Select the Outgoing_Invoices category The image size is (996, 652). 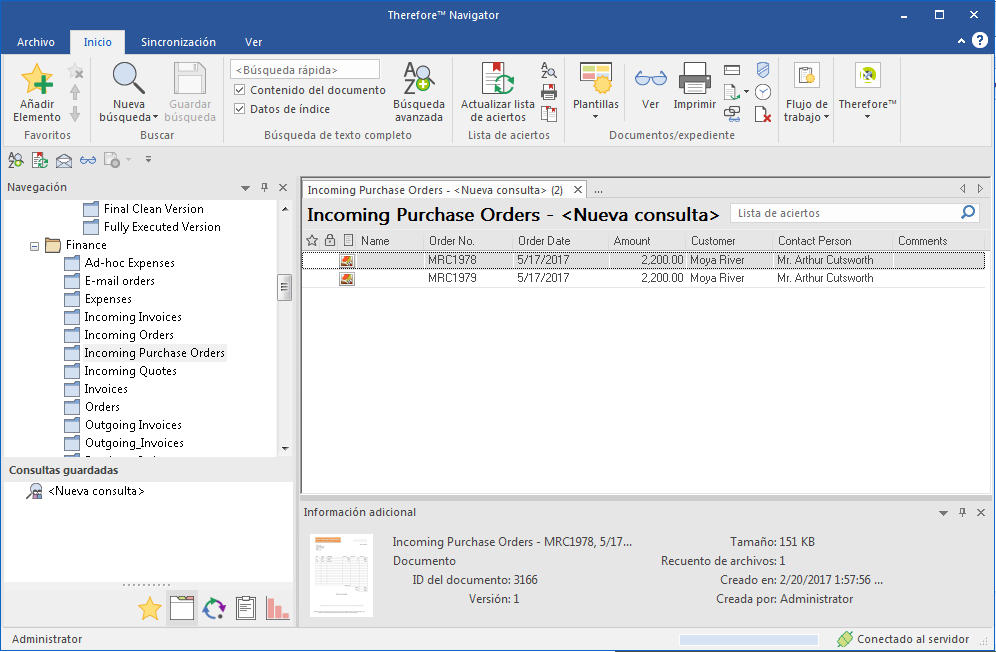pos(134,443)
